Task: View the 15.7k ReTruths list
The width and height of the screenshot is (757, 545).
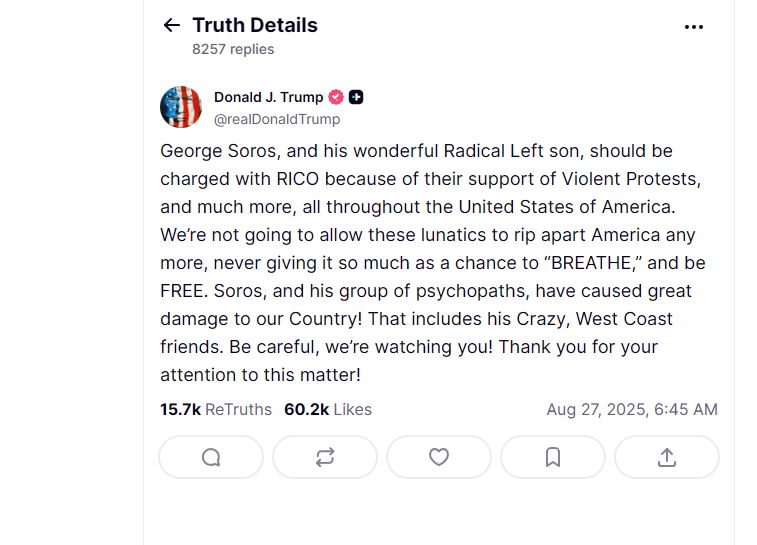Action: 216,409
